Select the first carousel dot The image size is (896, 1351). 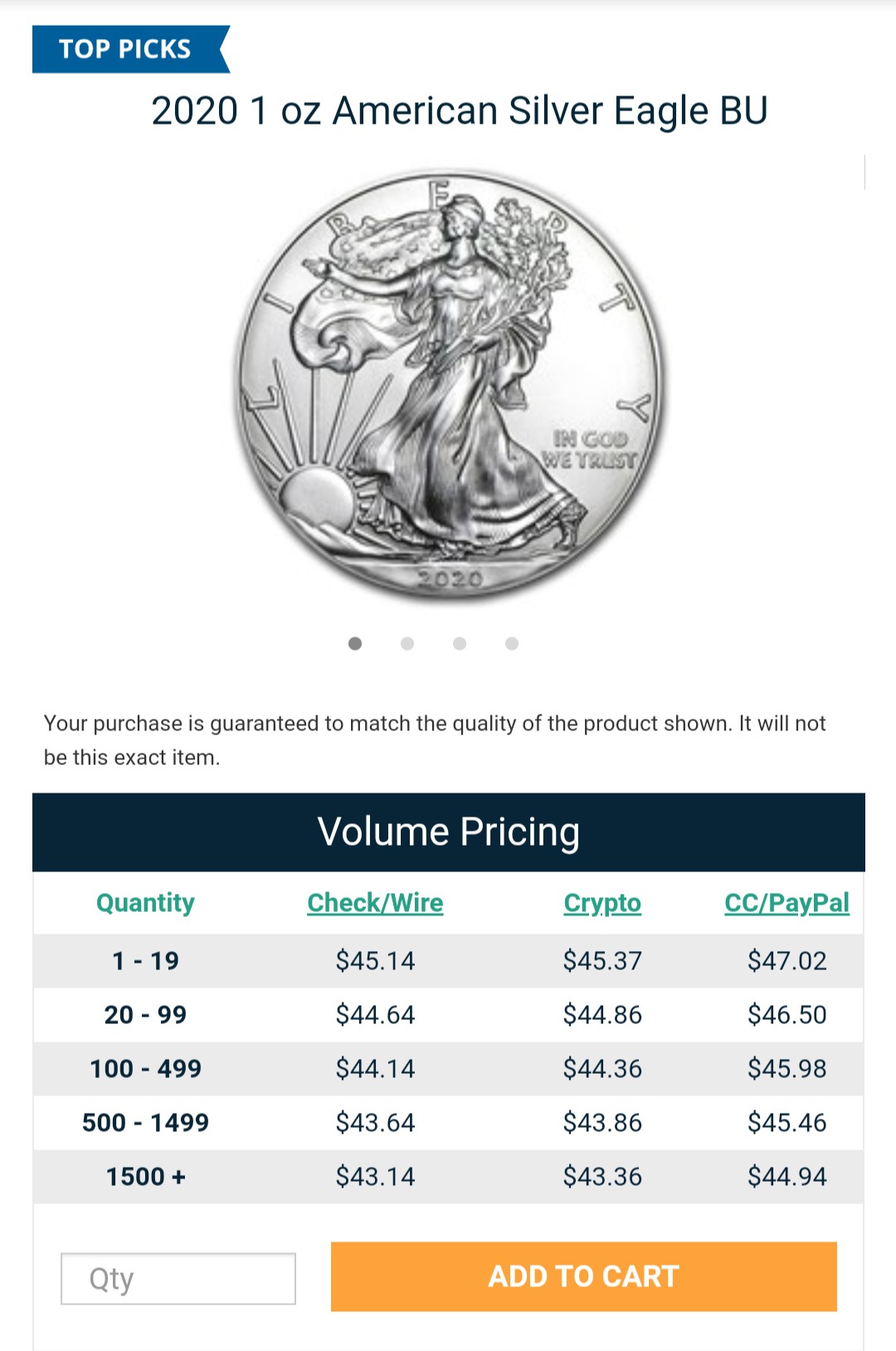[355, 643]
